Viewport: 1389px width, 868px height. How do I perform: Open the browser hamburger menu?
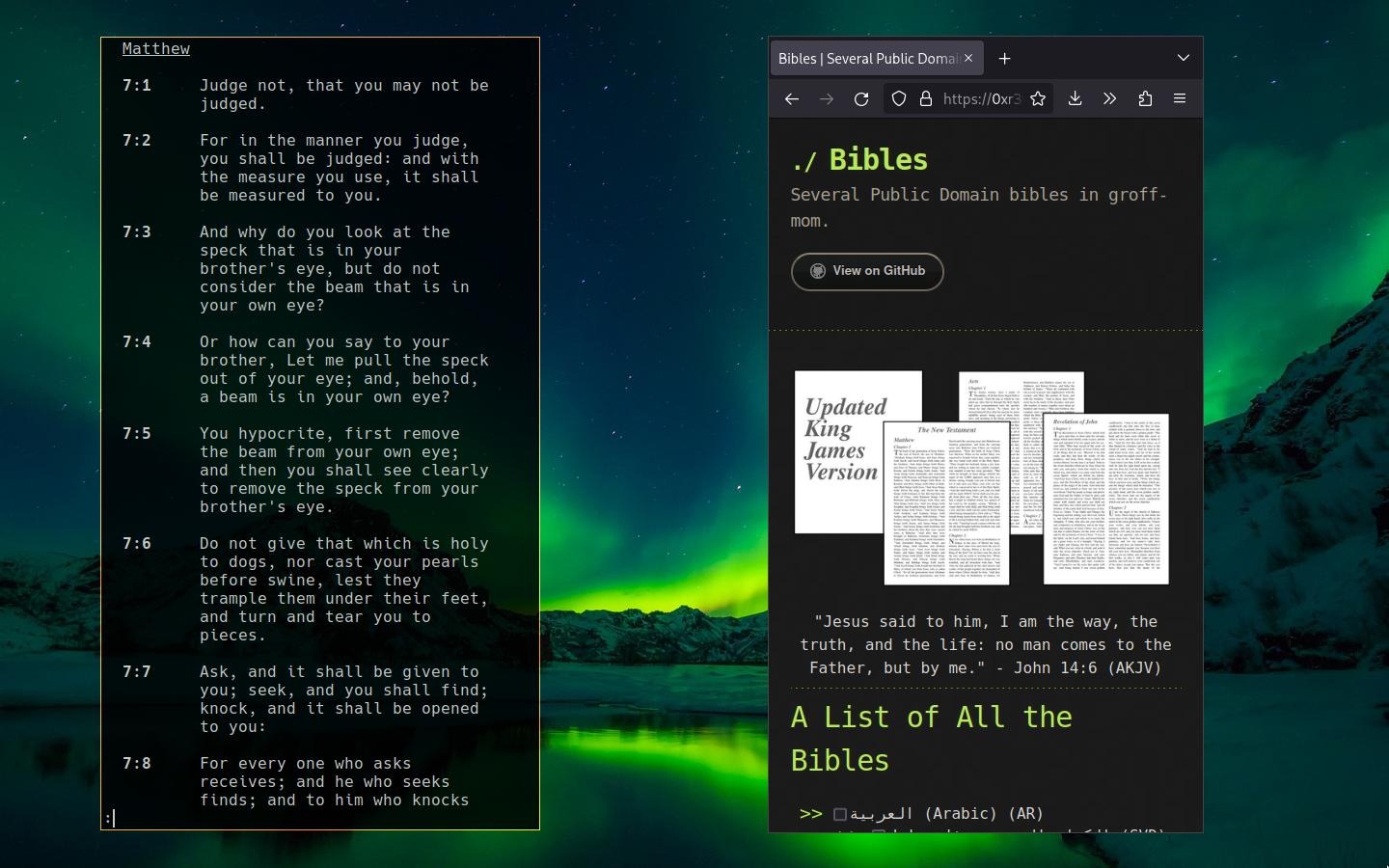coord(1180,98)
